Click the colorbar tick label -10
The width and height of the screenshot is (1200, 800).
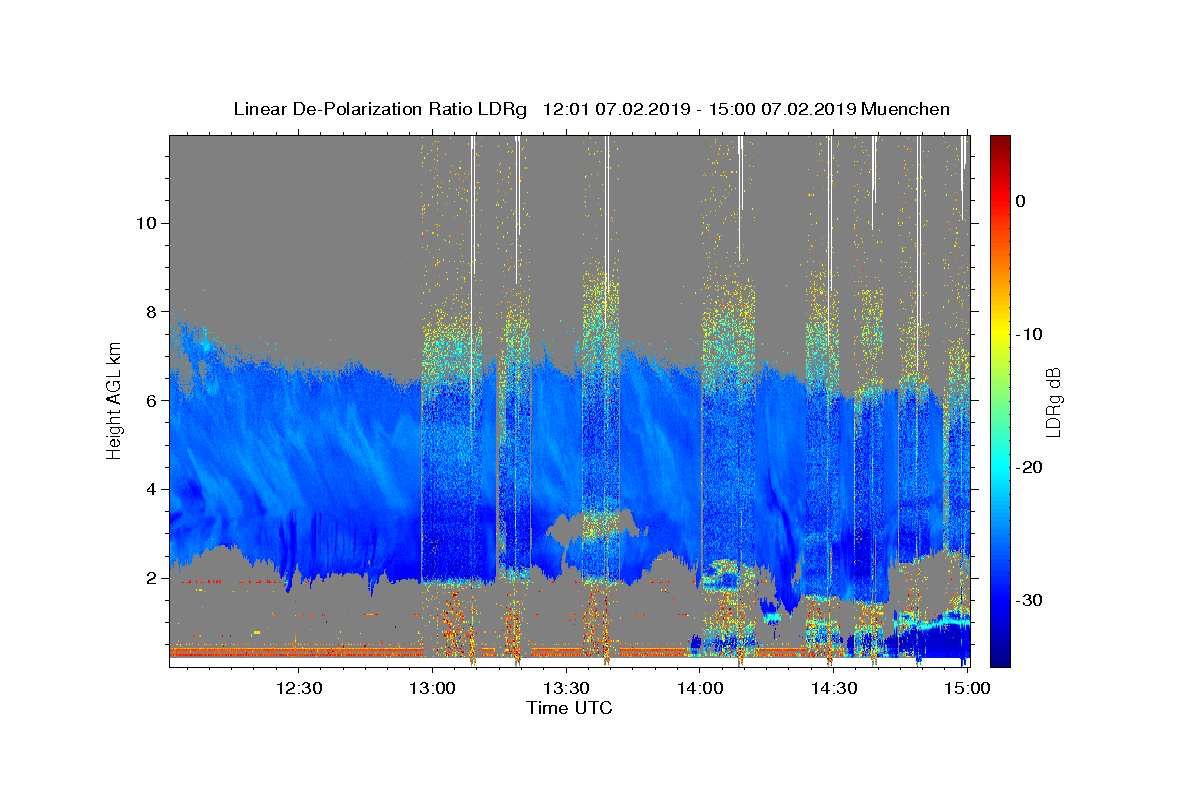1028,334
